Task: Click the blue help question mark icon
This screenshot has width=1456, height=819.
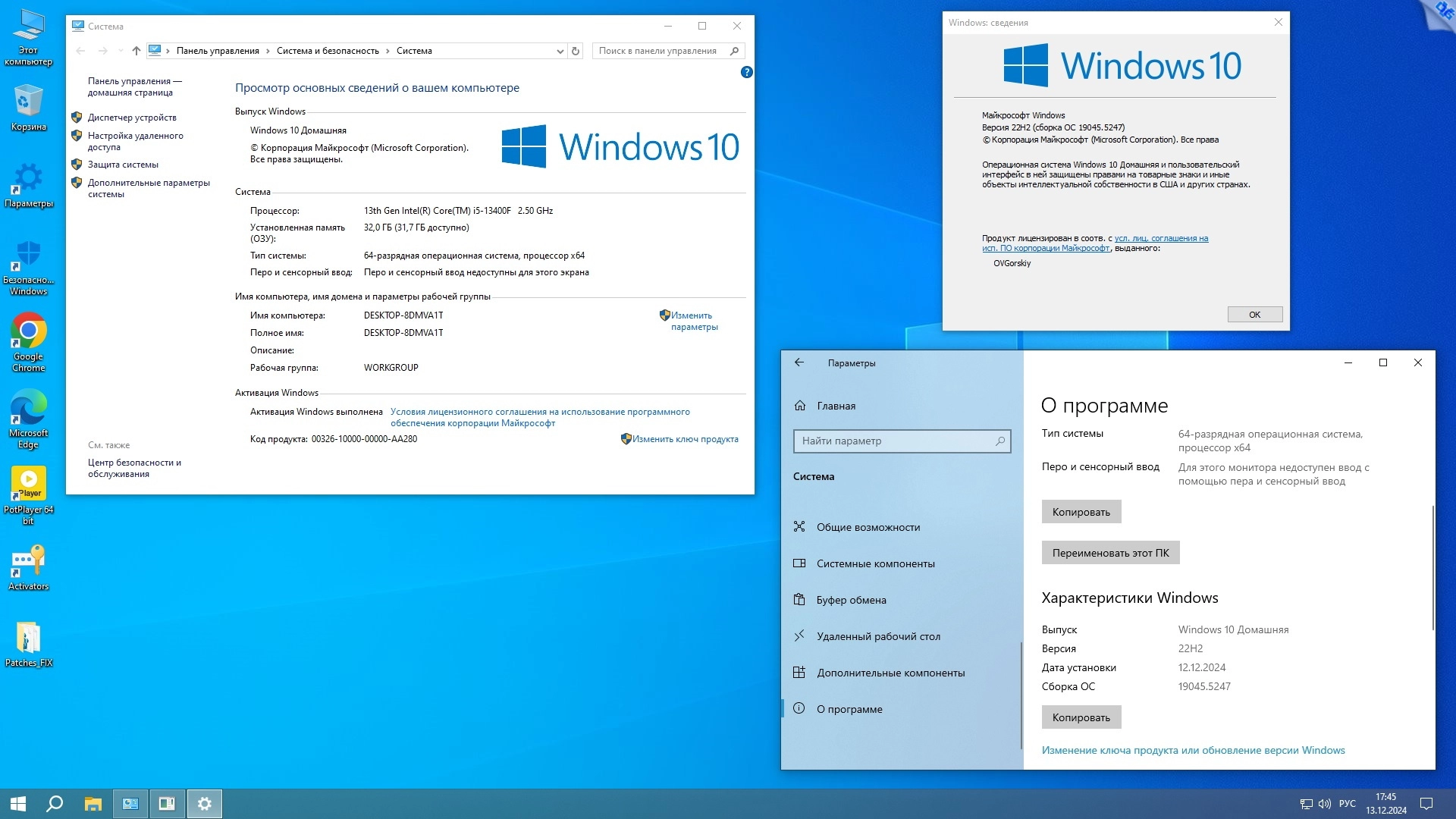Action: [746, 72]
